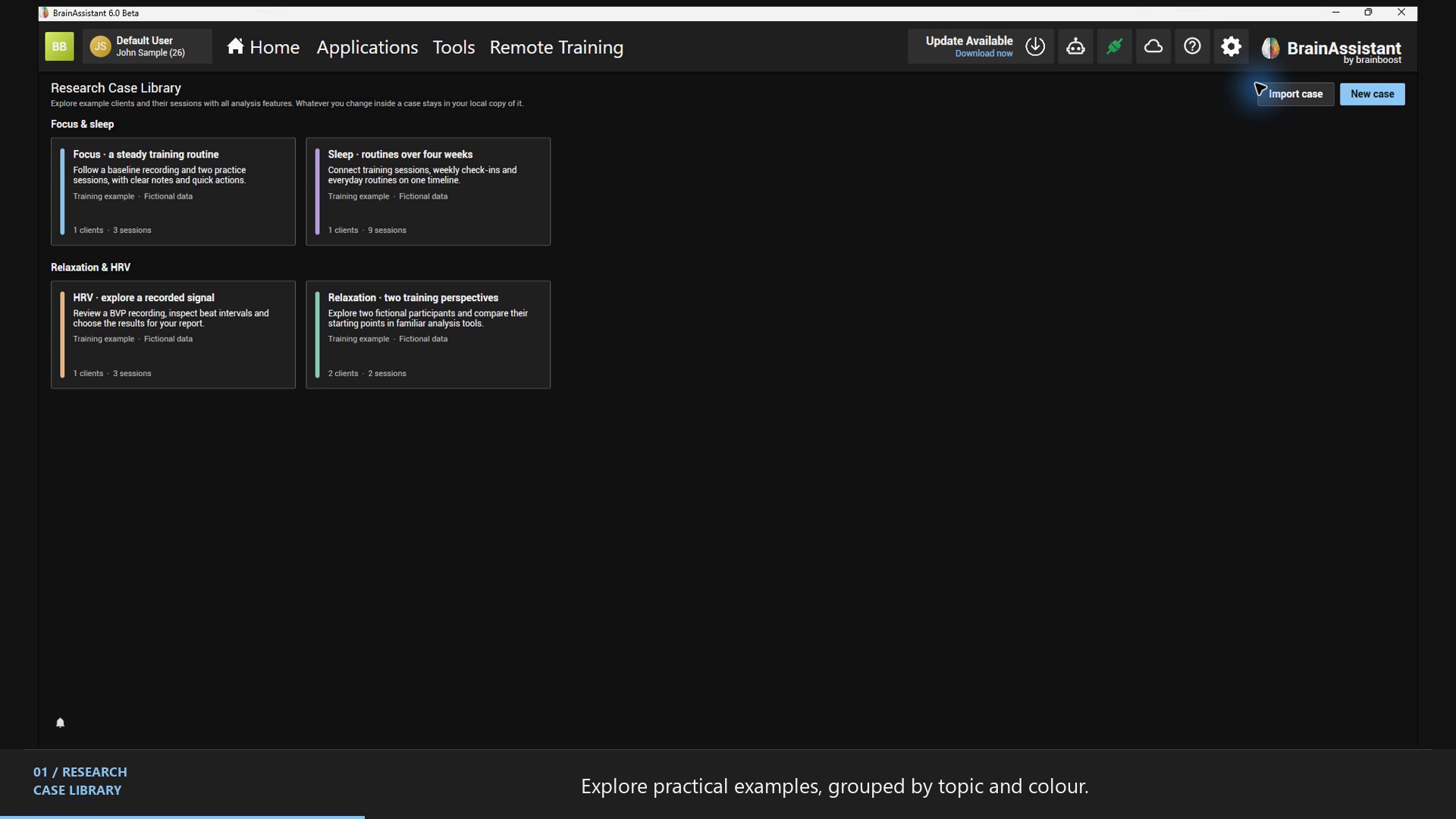1456x819 pixels.
Task: Click the Import case button
Action: coord(1295,94)
